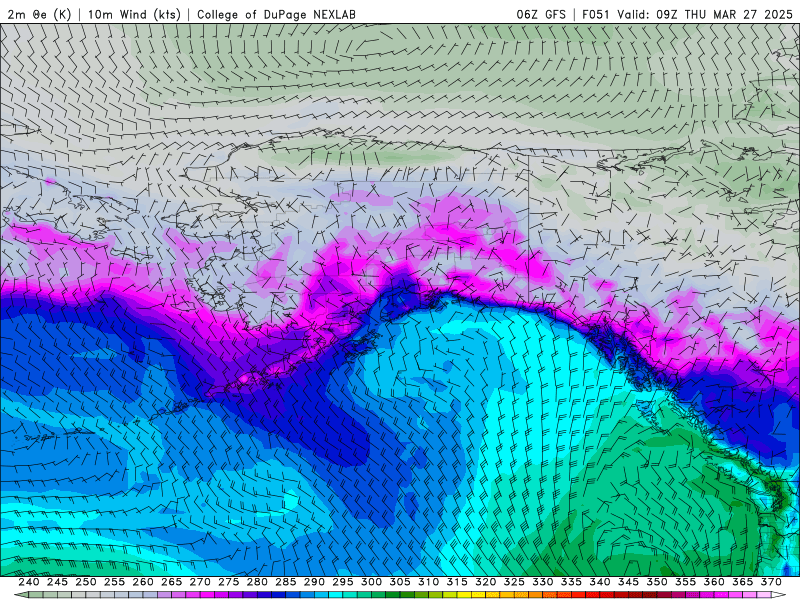This screenshot has width=800, height=600.
Task: Click the 290 value on the color scale
Action: pyautogui.click(x=314, y=582)
